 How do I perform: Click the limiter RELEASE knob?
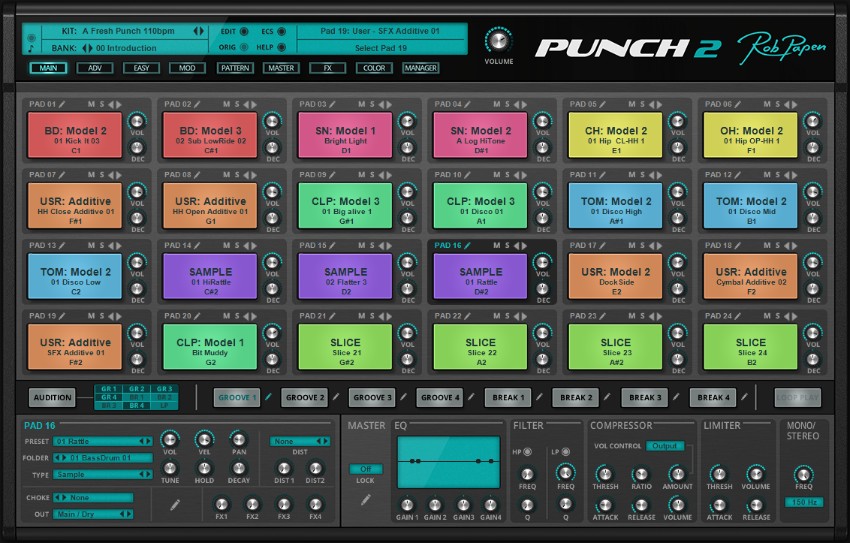pos(756,505)
